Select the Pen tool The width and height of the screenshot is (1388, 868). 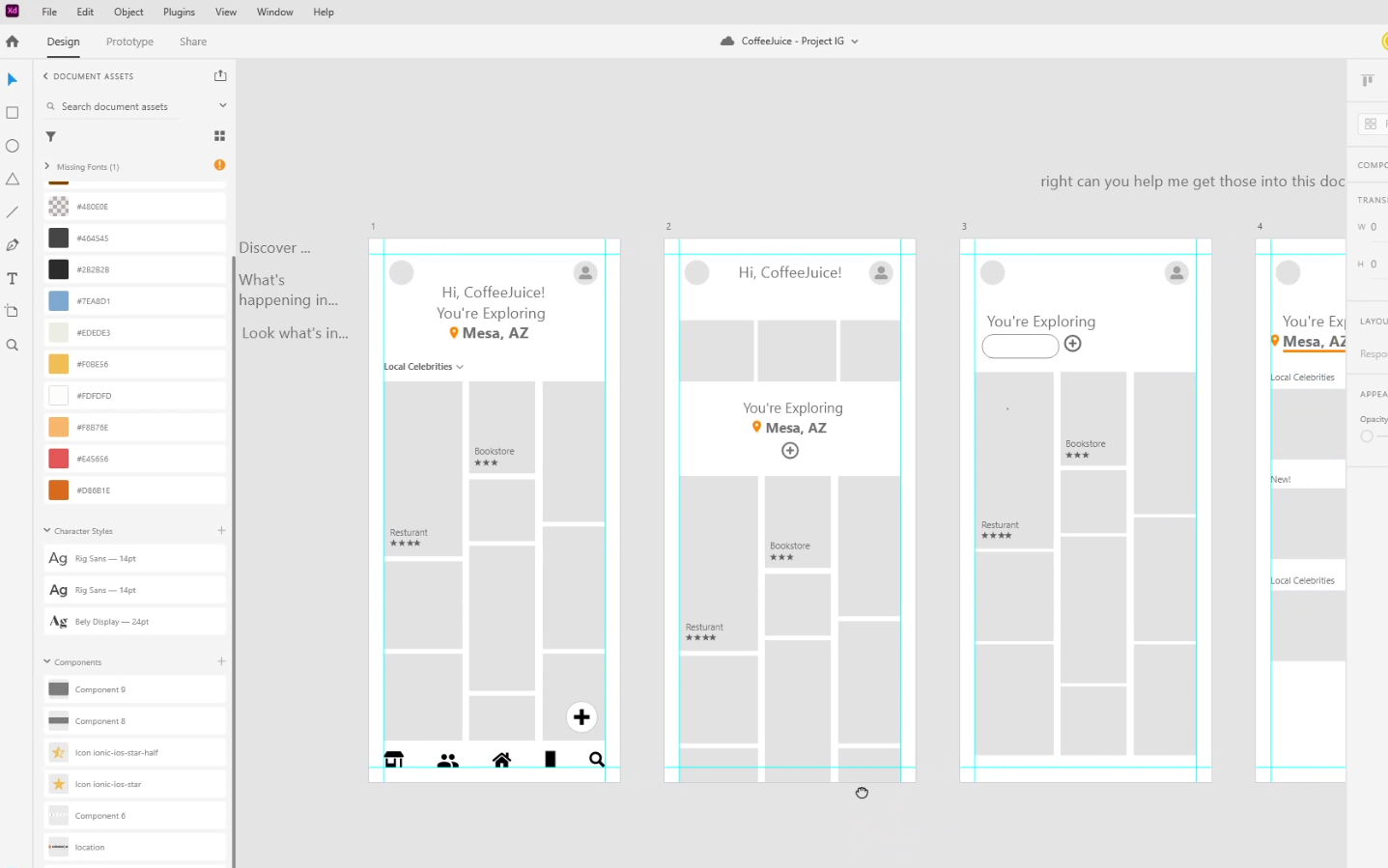[x=13, y=245]
